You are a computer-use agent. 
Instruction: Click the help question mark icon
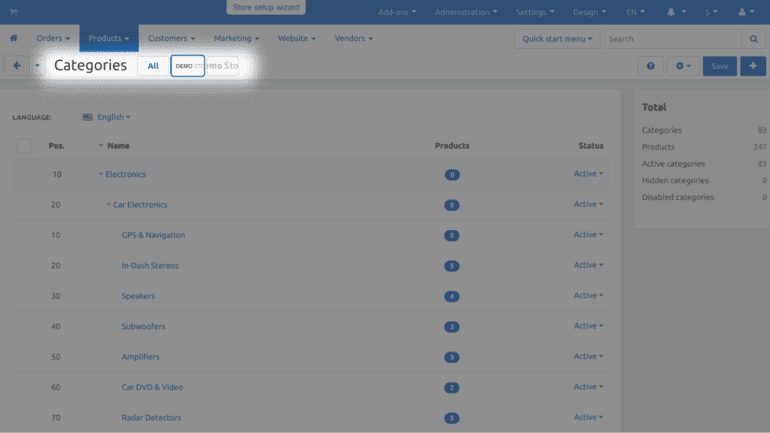(651, 66)
